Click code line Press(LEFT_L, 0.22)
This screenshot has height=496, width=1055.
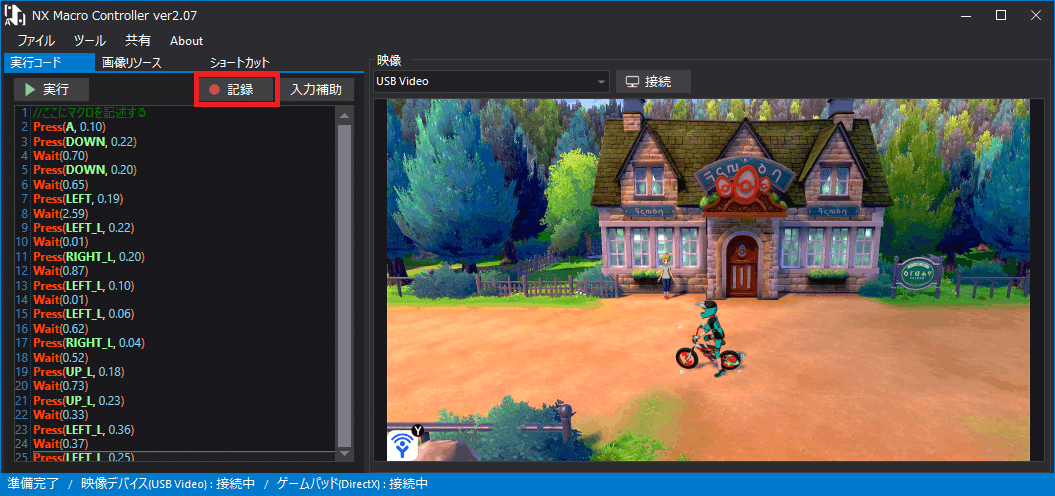pyautogui.click(x=83, y=227)
